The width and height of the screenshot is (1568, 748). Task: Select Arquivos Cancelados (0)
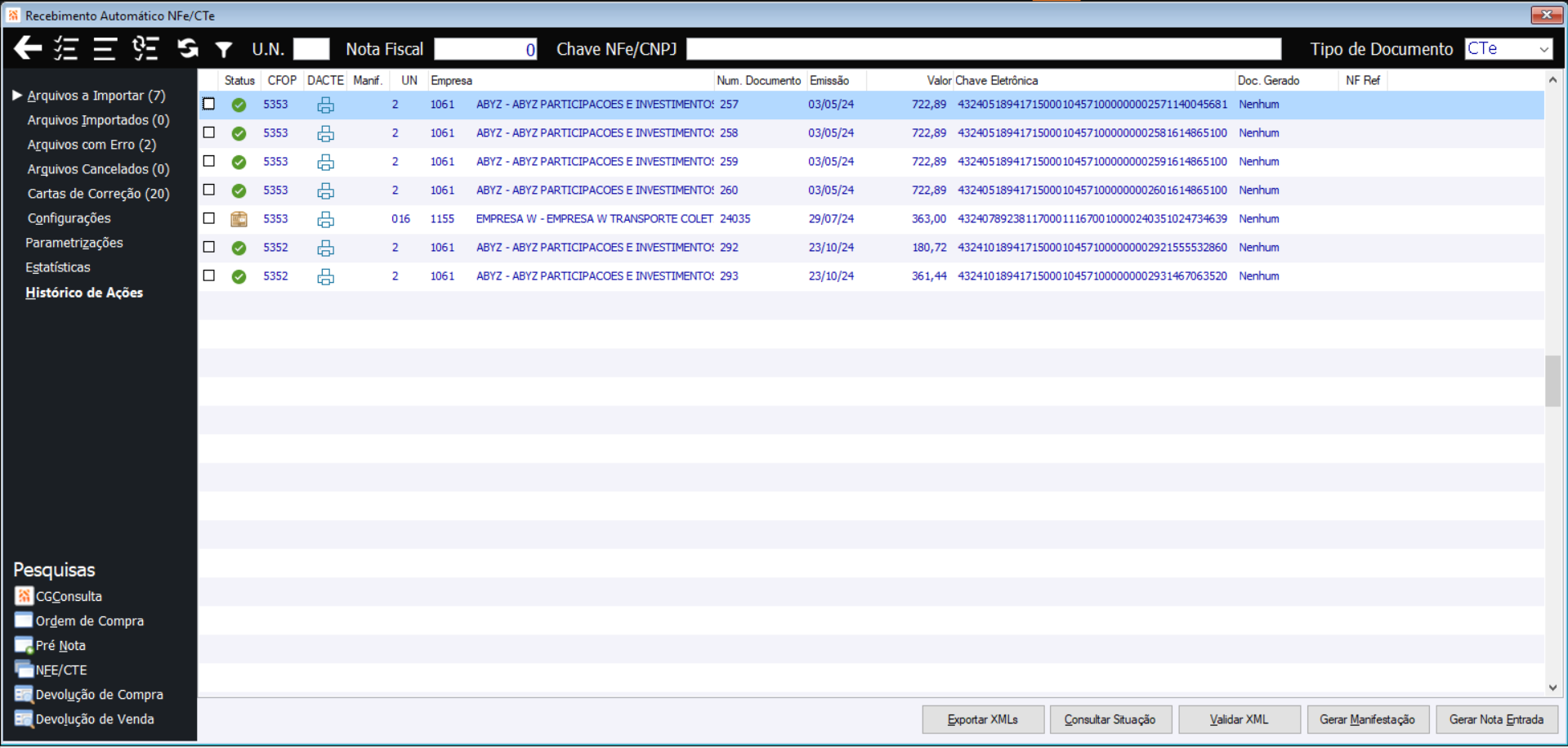tap(98, 169)
